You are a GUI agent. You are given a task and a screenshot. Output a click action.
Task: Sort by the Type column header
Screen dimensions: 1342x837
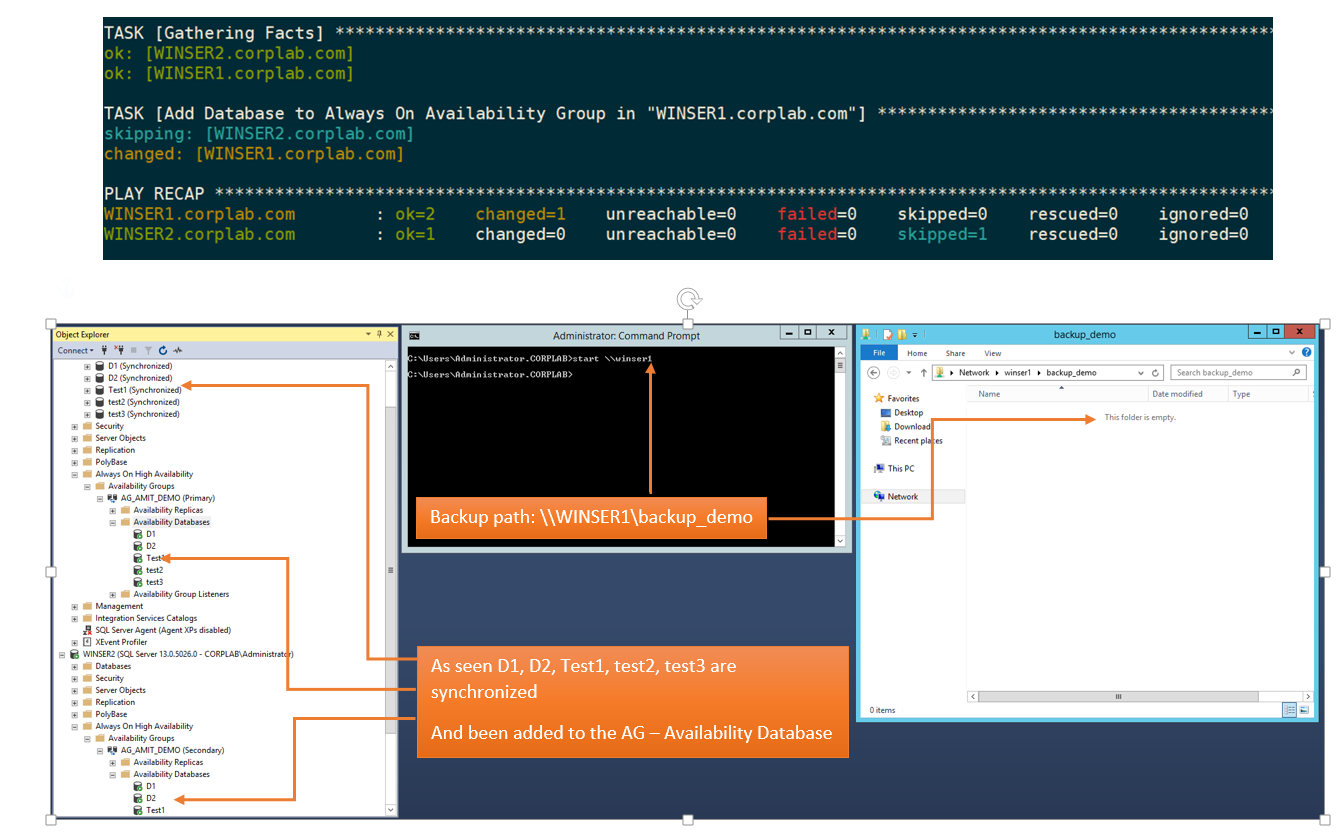tap(1267, 394)
